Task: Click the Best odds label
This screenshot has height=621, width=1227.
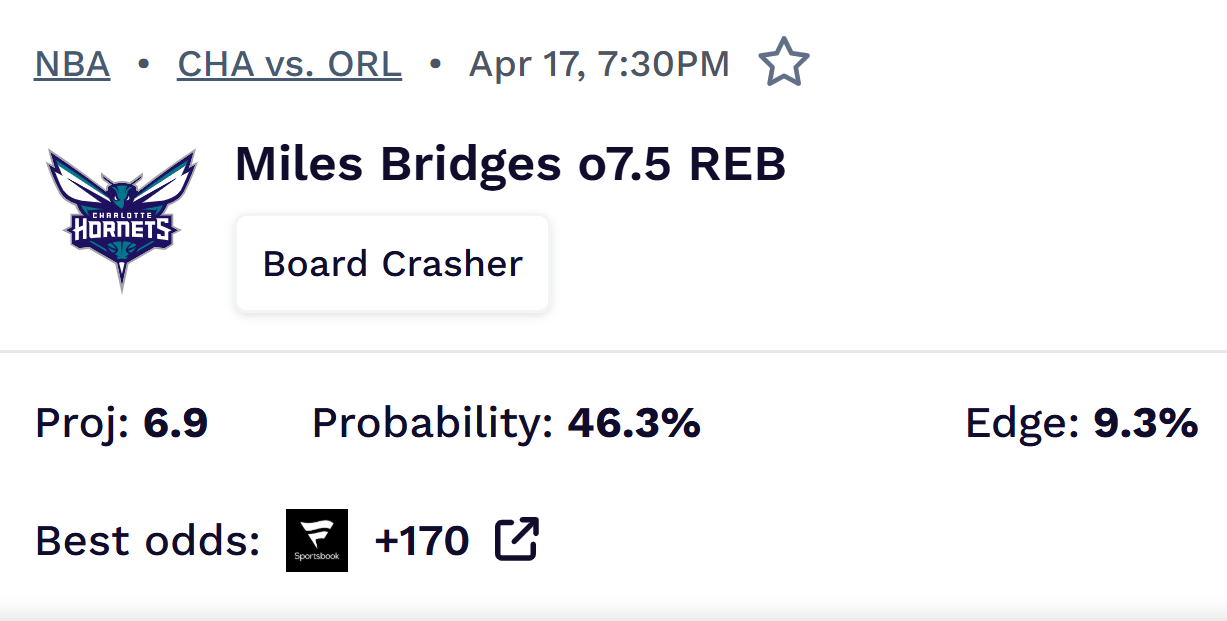Action: pyautogui.click(x=147, y=541)
